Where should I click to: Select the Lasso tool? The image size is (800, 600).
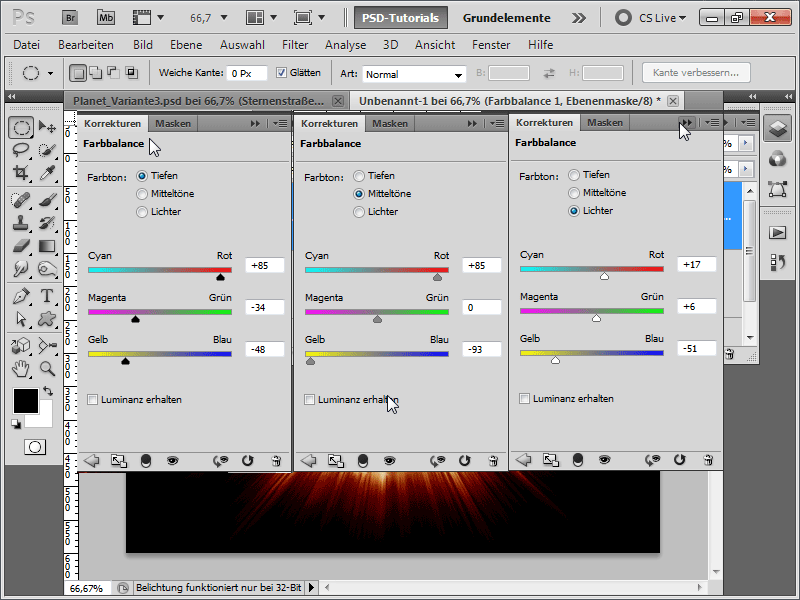[21, 150]
